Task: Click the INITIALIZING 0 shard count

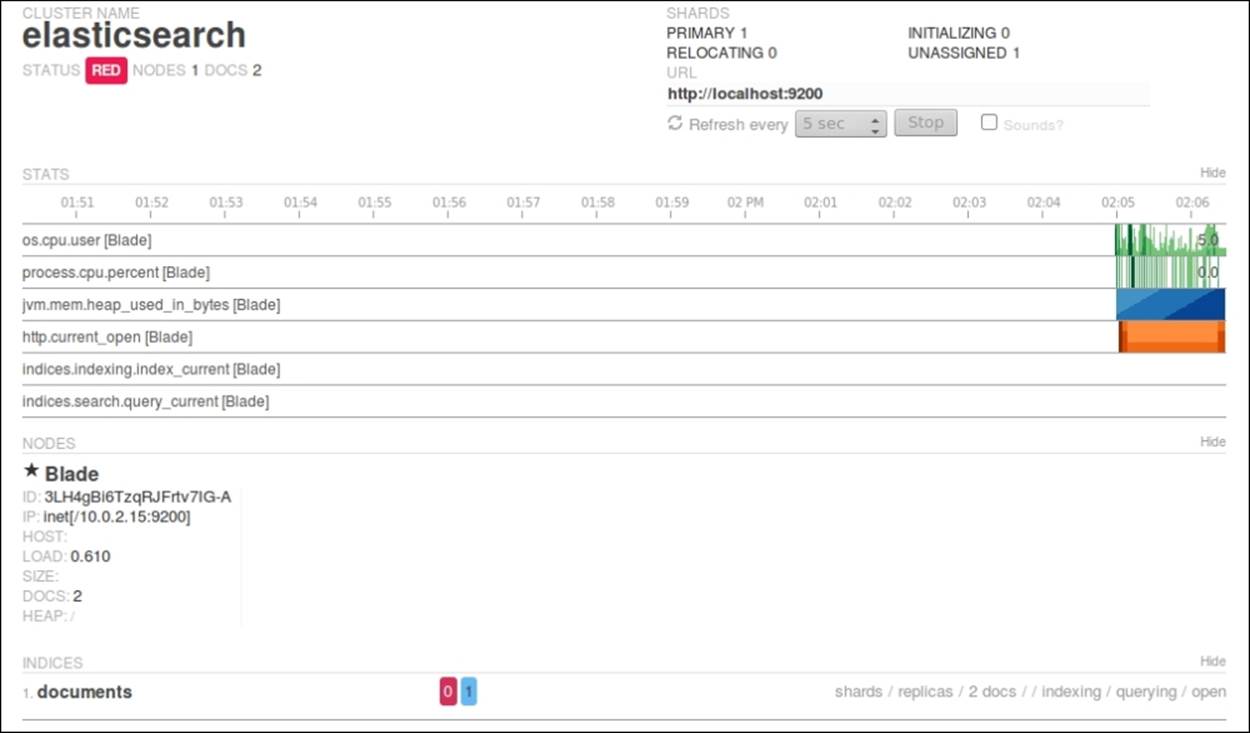Action: 959,33
